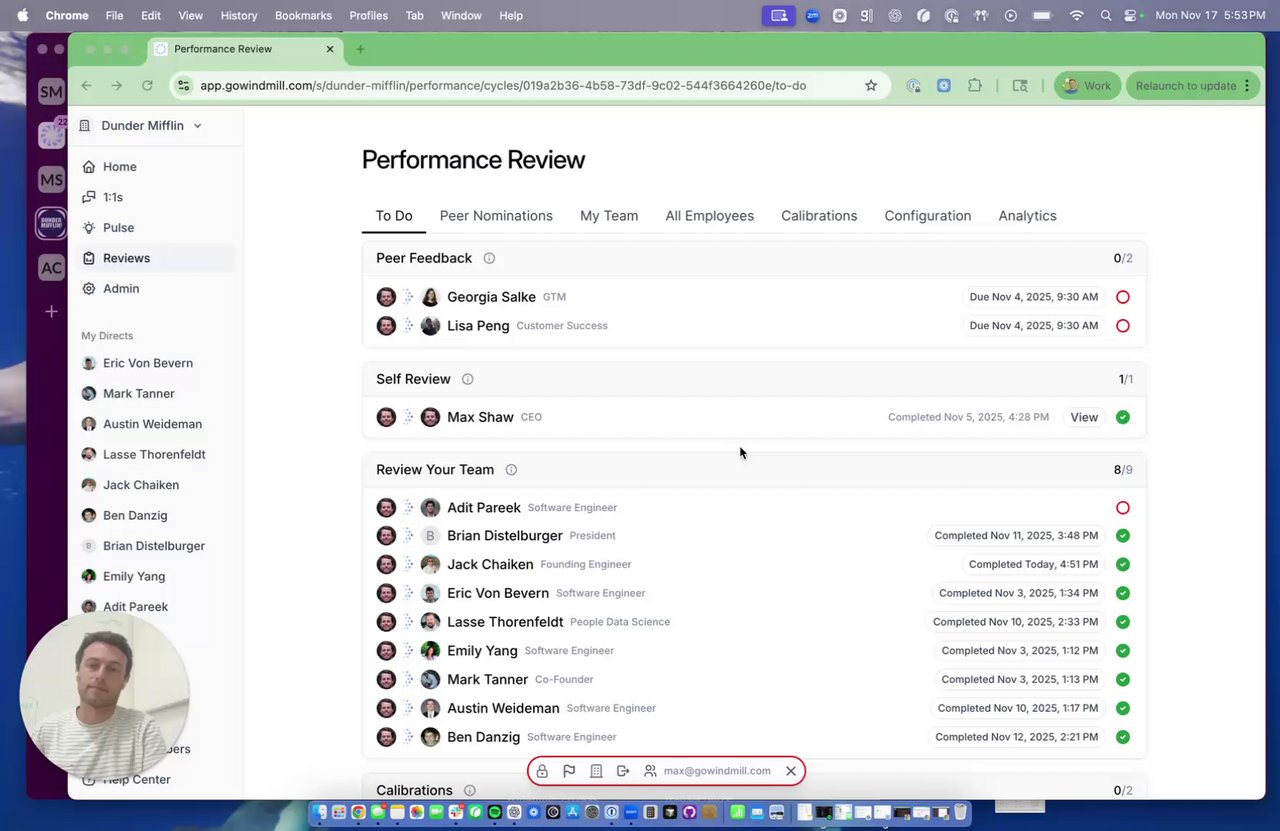Switch to the Peer Nominations tab
The width and height of the screenshot is (1280, 831).
click(496, 216)
